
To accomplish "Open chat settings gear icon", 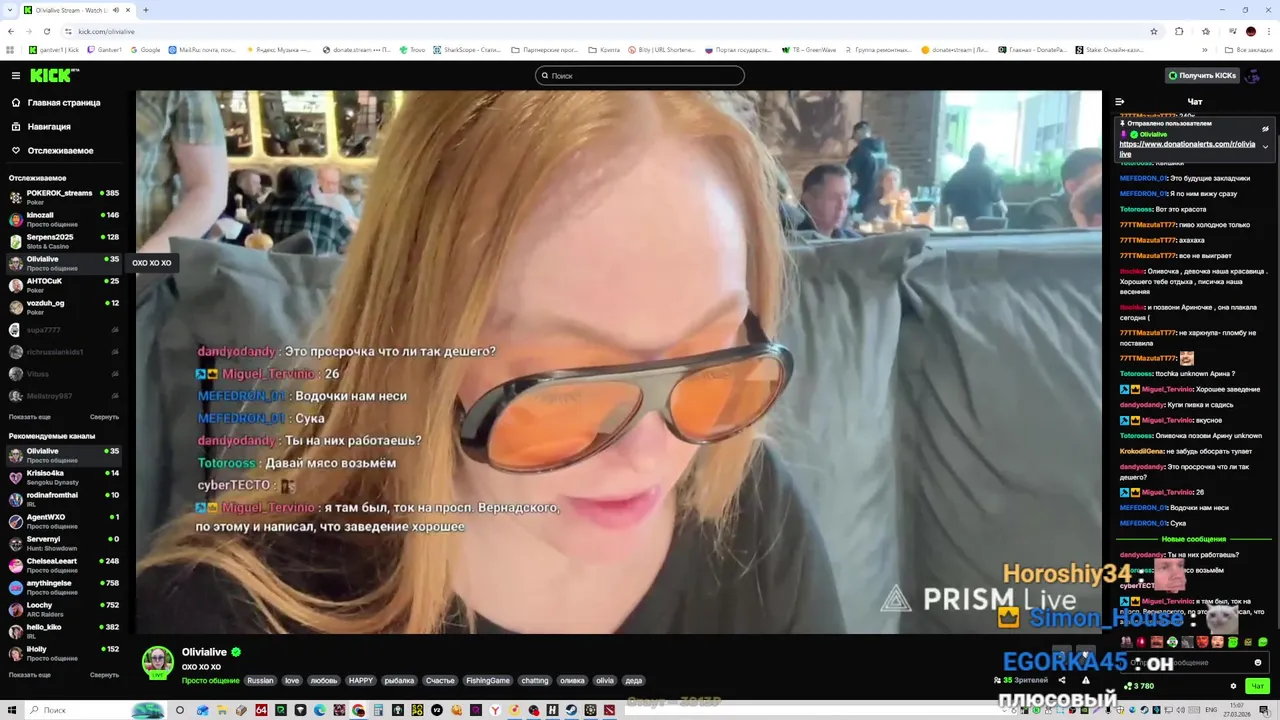I will click(x=1233, y=686).
